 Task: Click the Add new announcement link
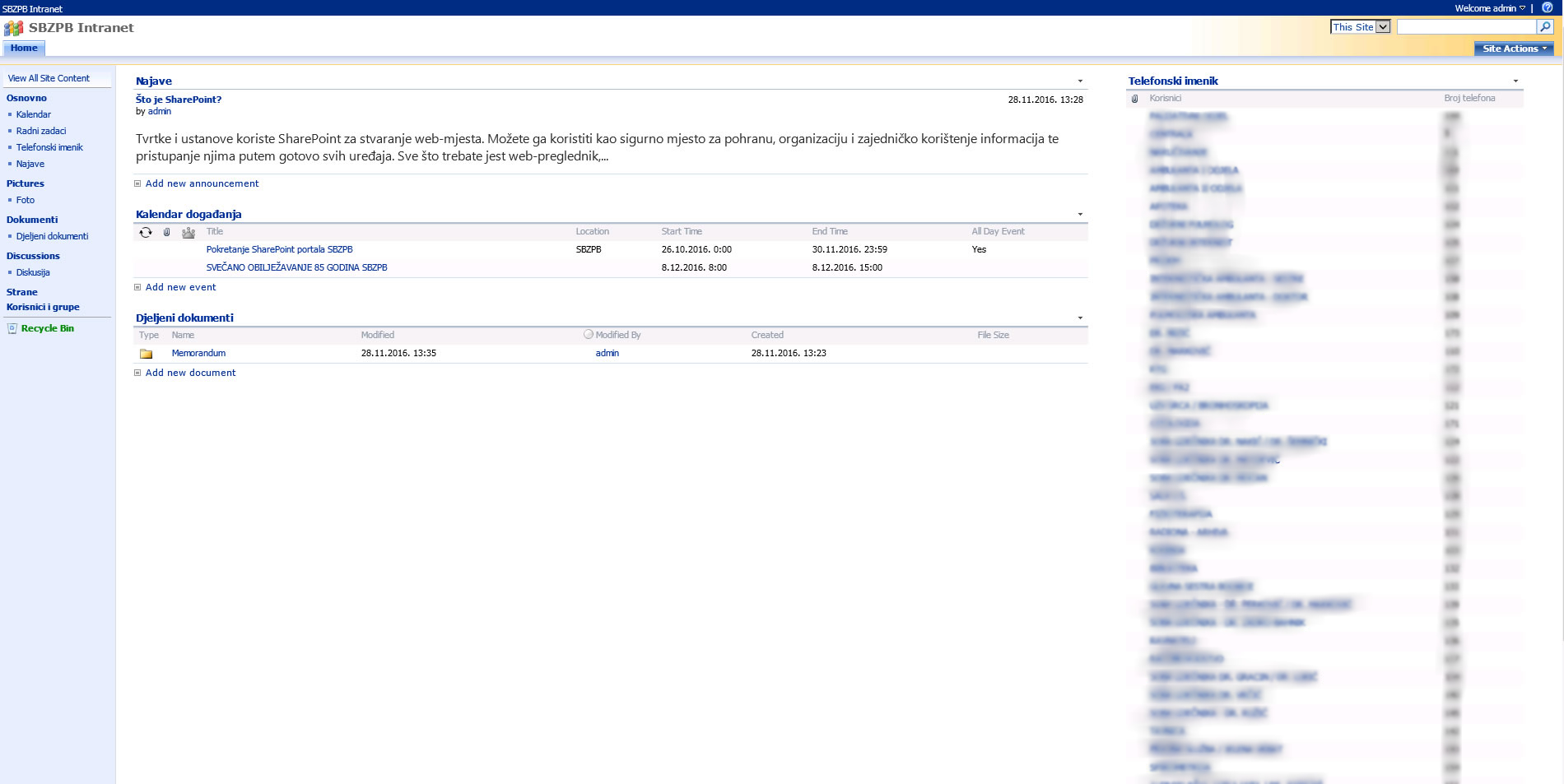pos(202,183)
